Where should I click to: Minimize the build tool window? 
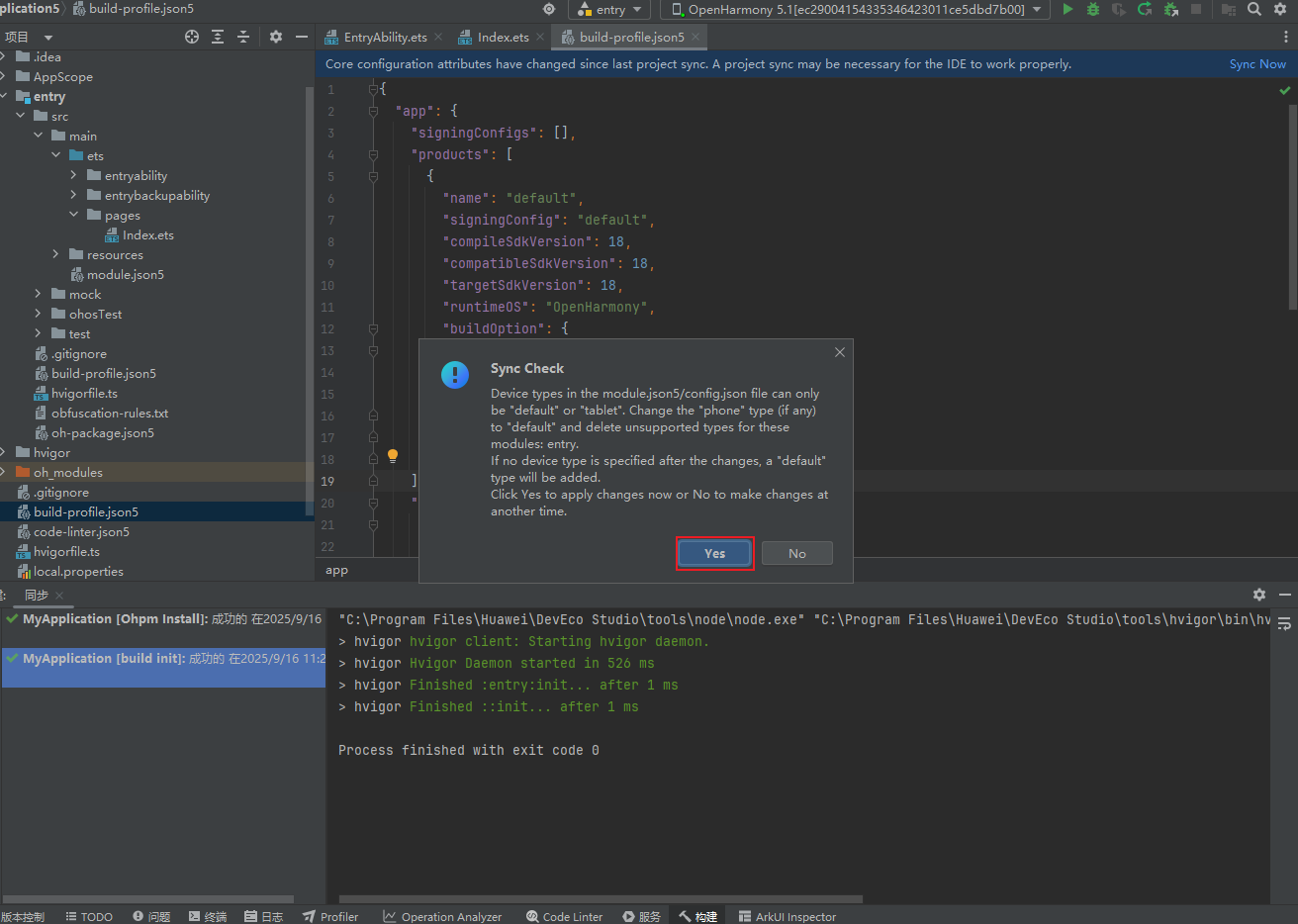point(1285,595)
